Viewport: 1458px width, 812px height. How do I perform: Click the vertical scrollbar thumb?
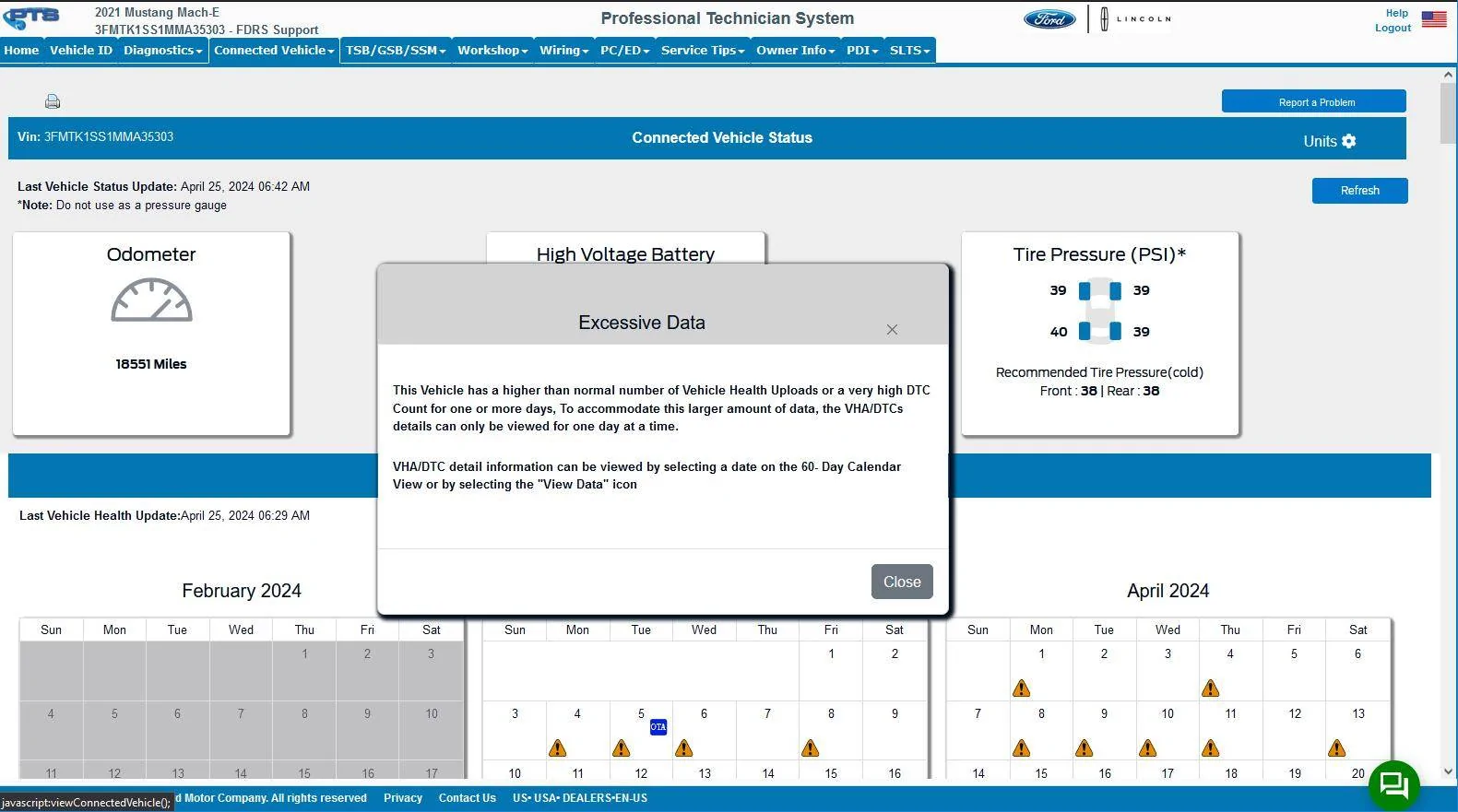point(1448,113)
